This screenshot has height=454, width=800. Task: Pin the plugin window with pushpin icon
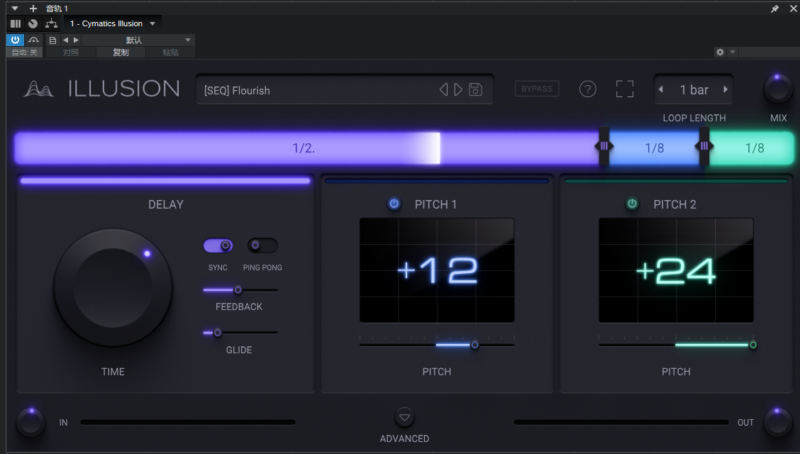coord(774,9)
